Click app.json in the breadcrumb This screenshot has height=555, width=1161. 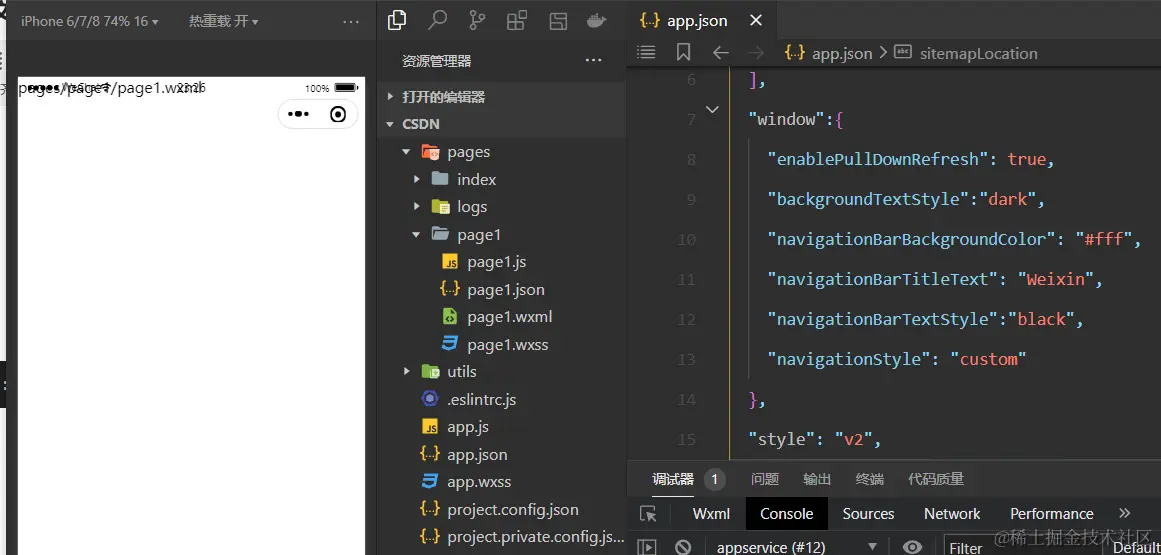coord(842,53)
